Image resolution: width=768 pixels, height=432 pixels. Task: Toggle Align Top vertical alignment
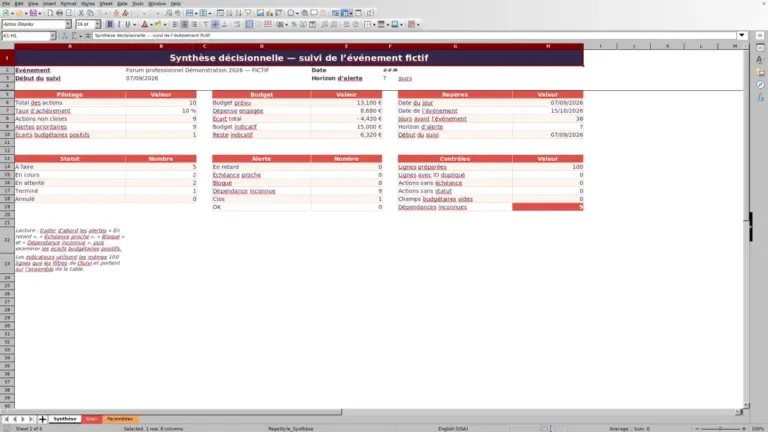pyautogui.click(x=206, y=24)
